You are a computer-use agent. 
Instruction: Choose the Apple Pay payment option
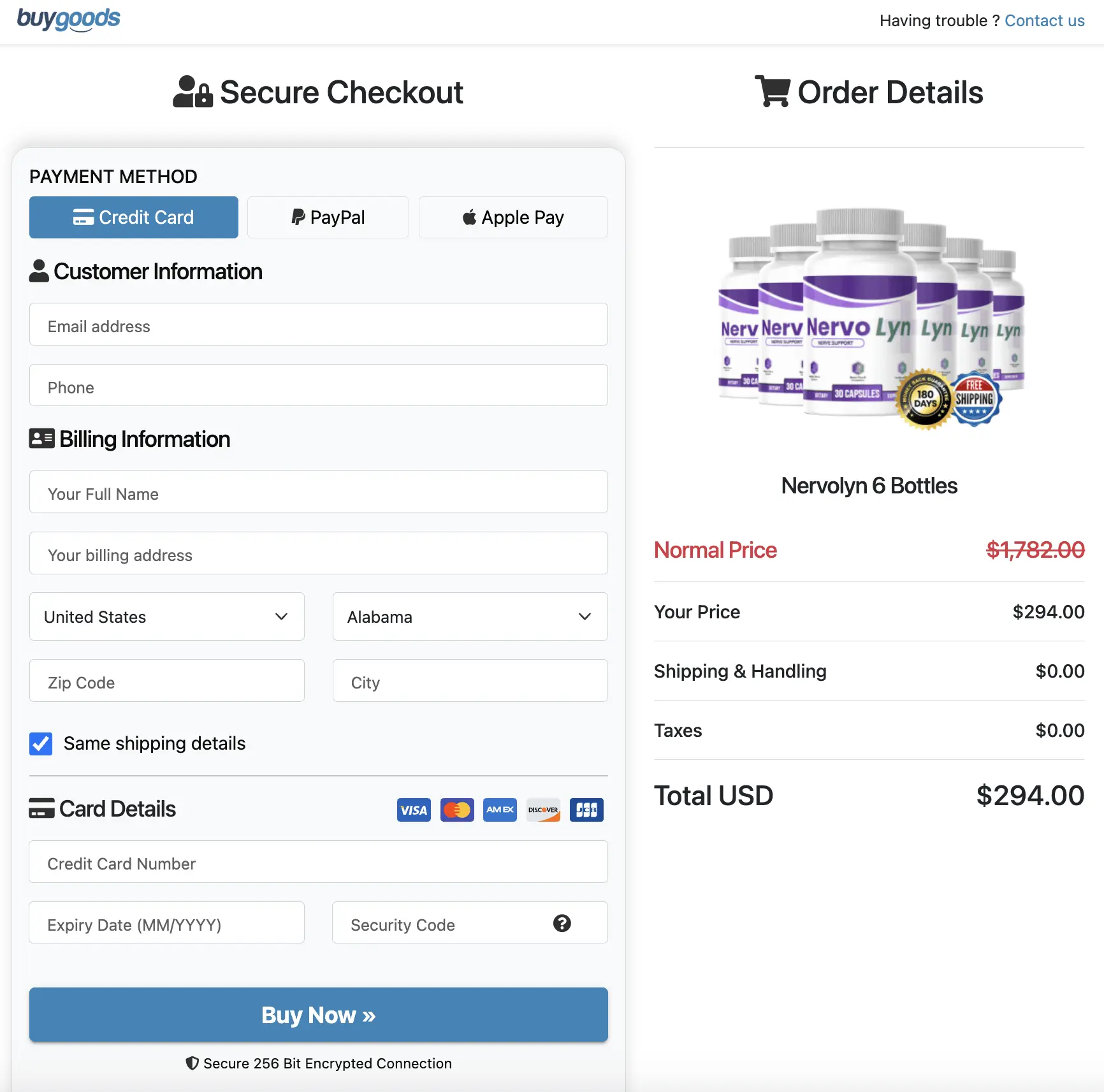[513, 217]
